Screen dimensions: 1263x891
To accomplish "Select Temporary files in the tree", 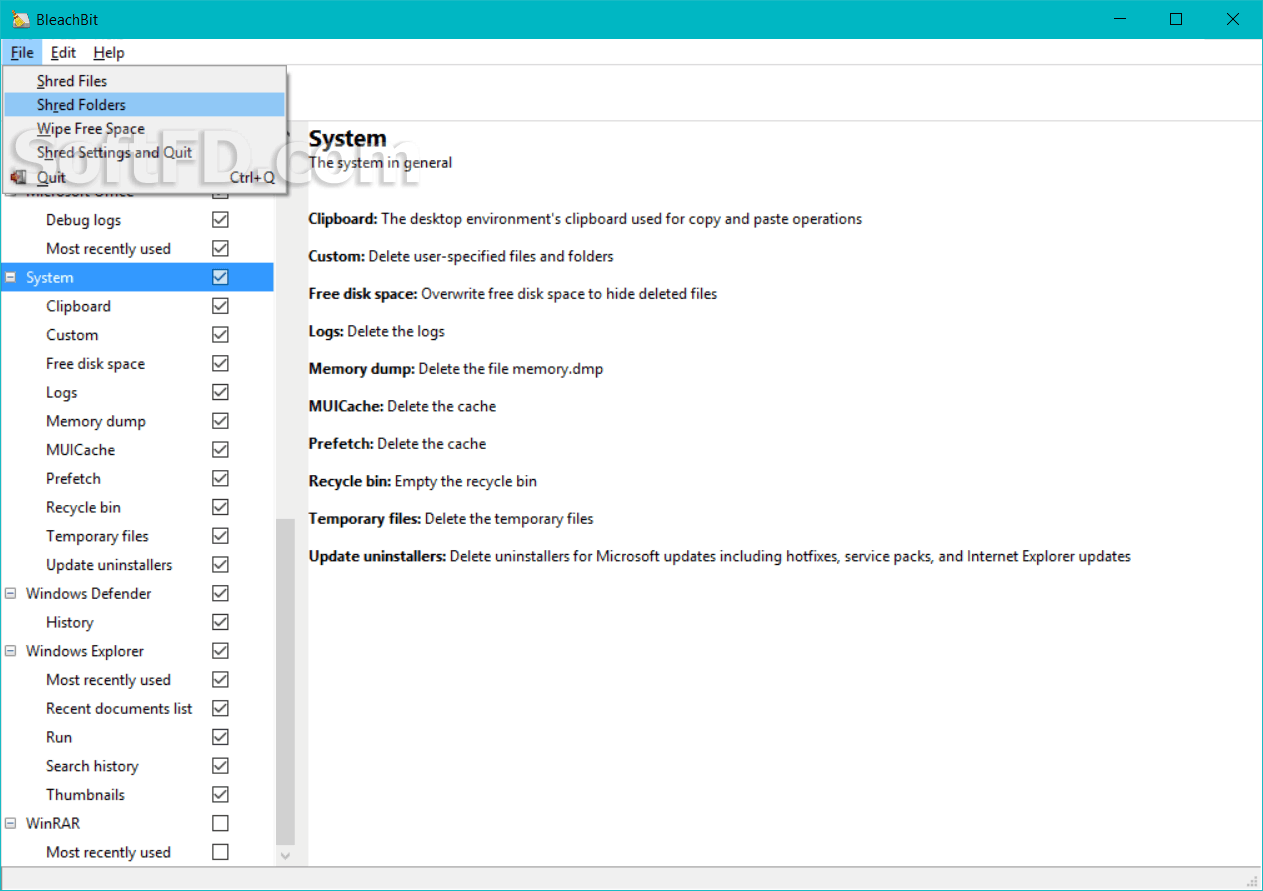I will coord(97,536).
